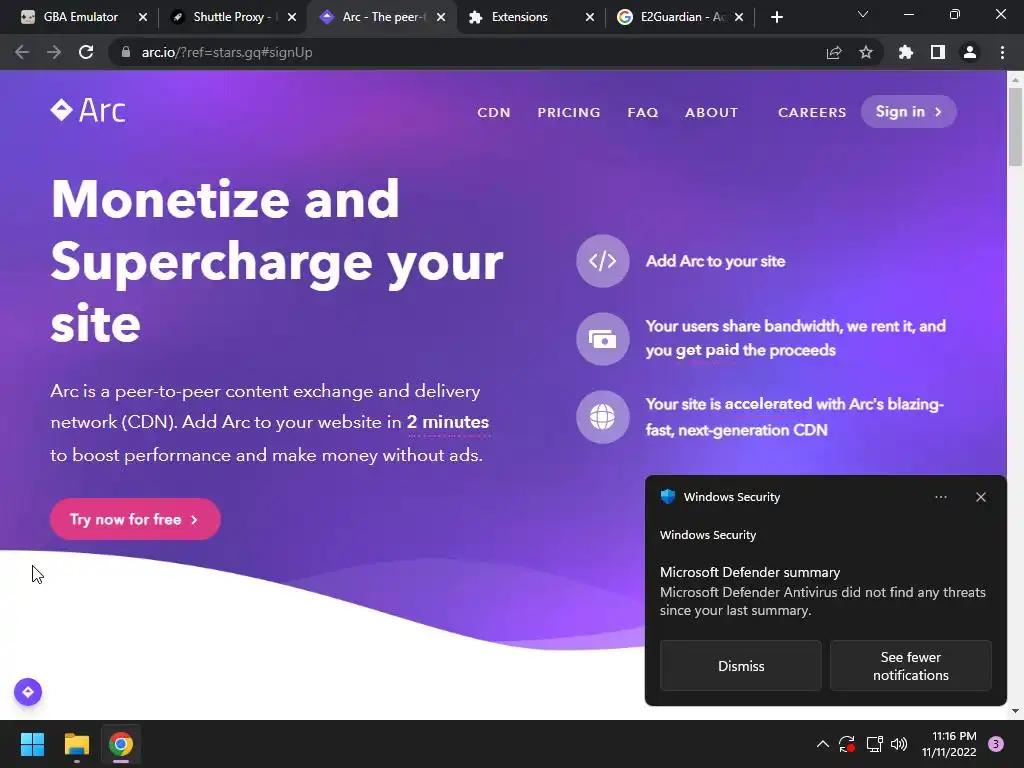1024x768 pixels.
Task: Open the network tray icon
Action: (x=874, y=744)
